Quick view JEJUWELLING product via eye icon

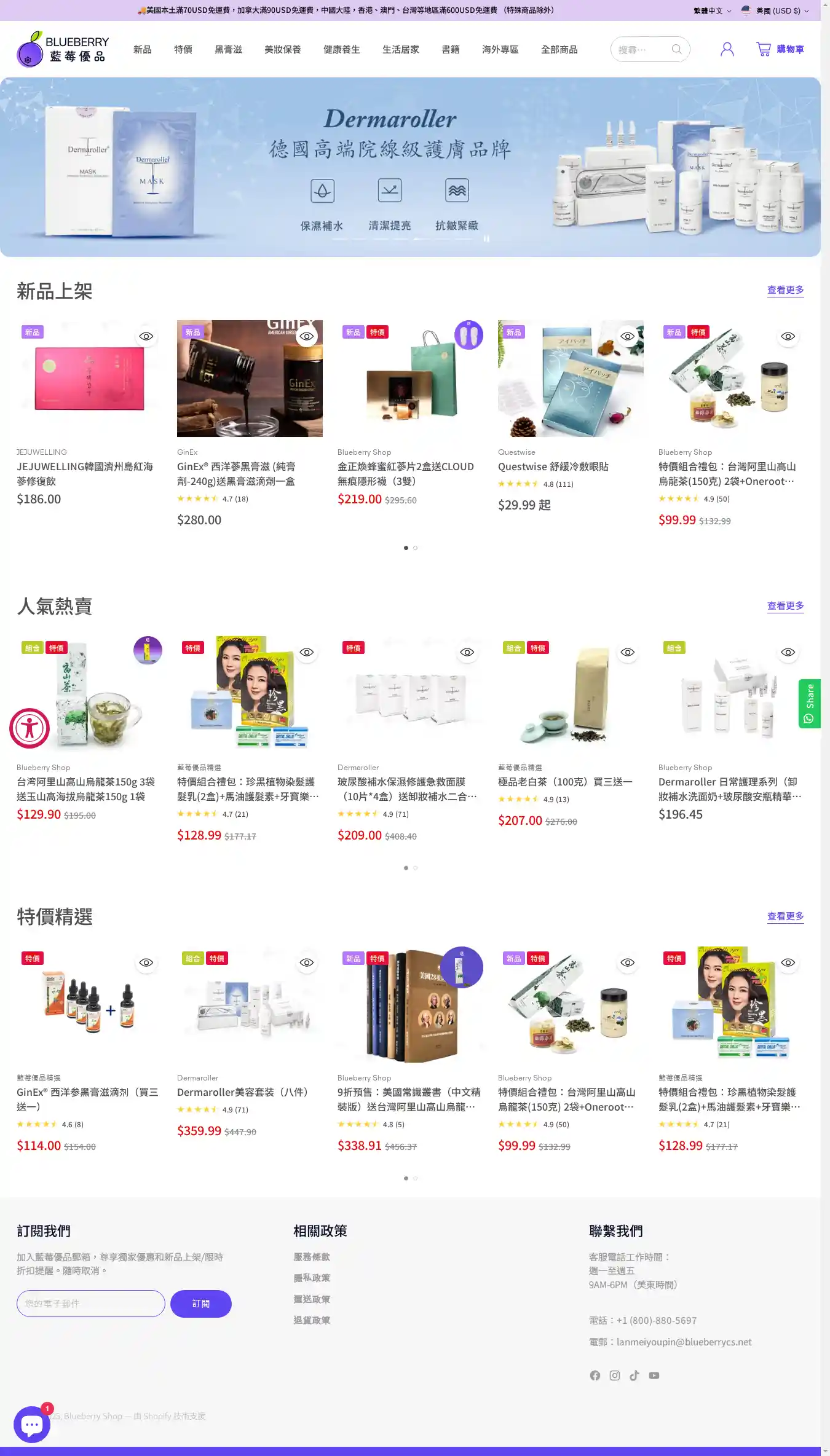tap(146, 336)
